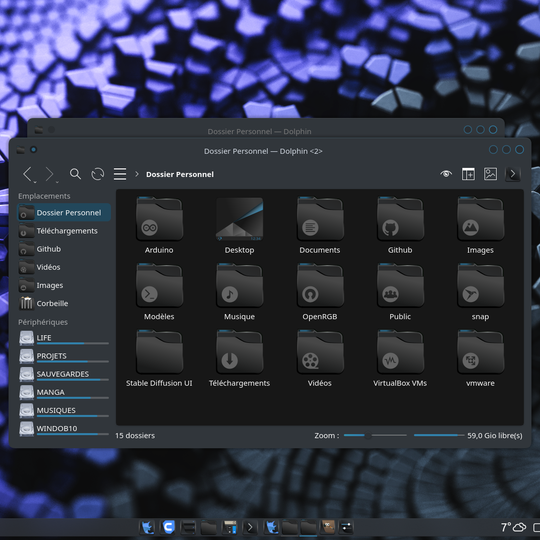Click the search magnifier icon in toolbar
Image resolution: width=540 pixels, height=540 pixels.
(x=75, y=174)
